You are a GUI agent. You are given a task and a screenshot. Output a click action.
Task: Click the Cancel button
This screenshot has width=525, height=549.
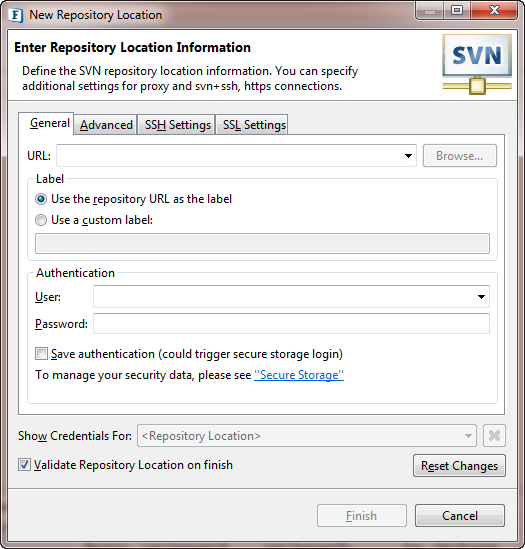[460, 515]
